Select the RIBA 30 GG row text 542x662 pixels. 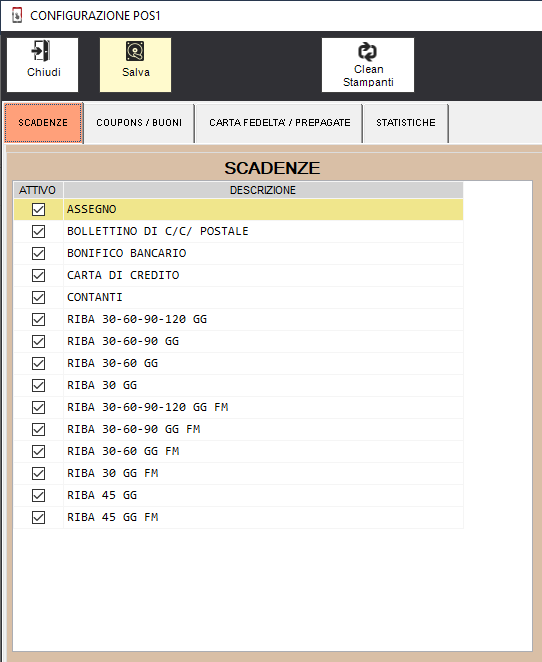tap(102, 385)
